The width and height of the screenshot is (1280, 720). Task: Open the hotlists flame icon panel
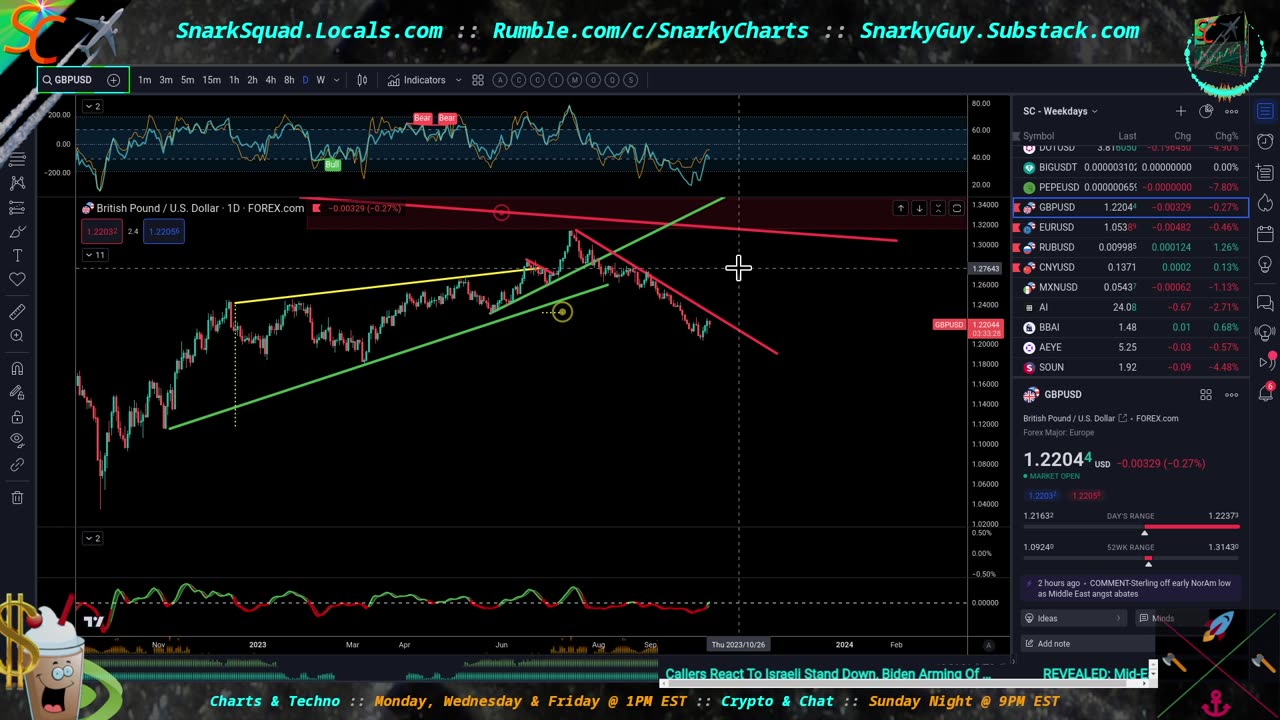(1265, 203)
